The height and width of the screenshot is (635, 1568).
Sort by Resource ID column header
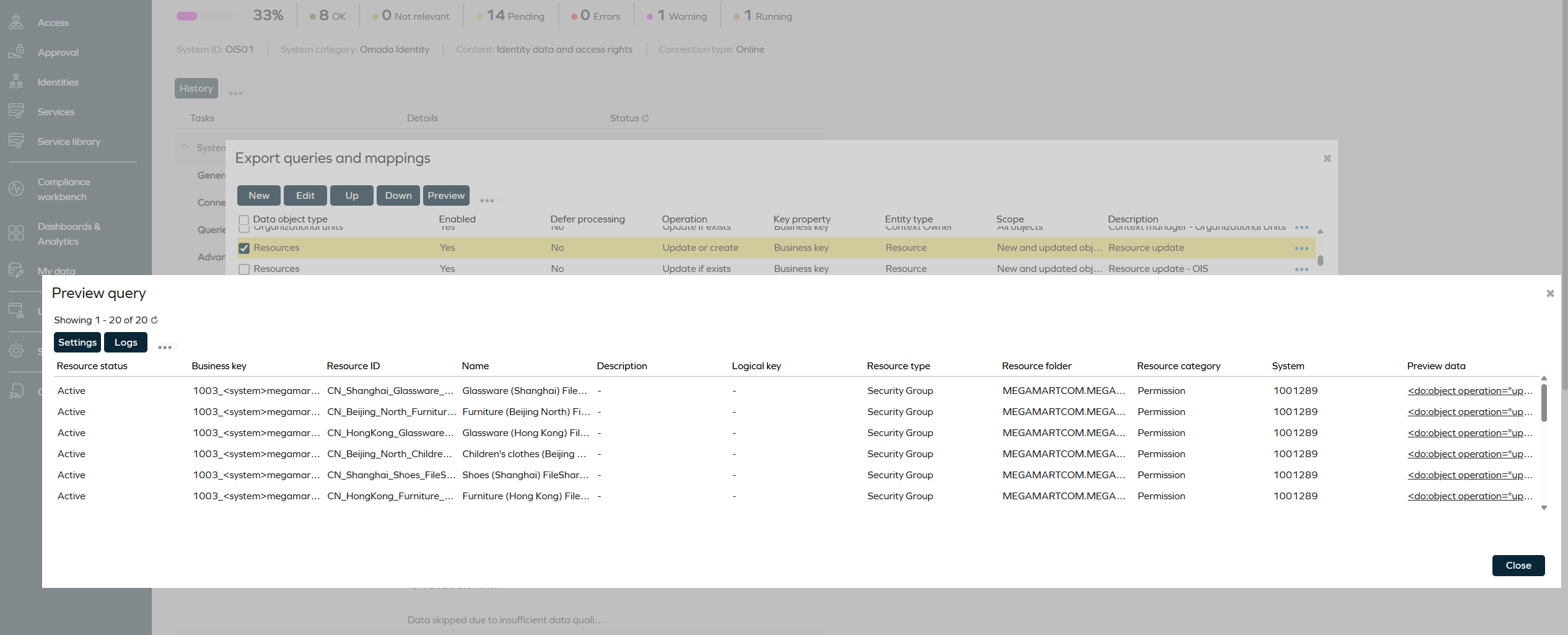coord(353,366)
